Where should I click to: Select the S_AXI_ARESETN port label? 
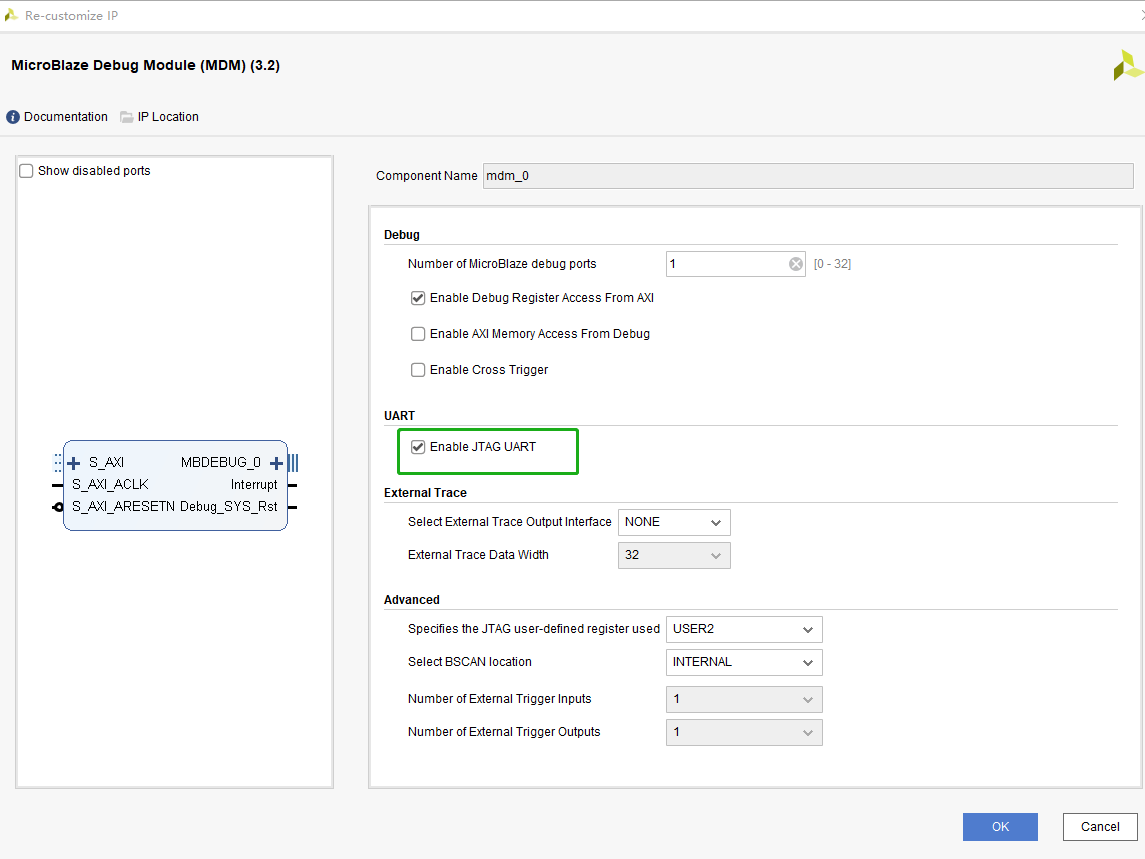pos(123,507)
